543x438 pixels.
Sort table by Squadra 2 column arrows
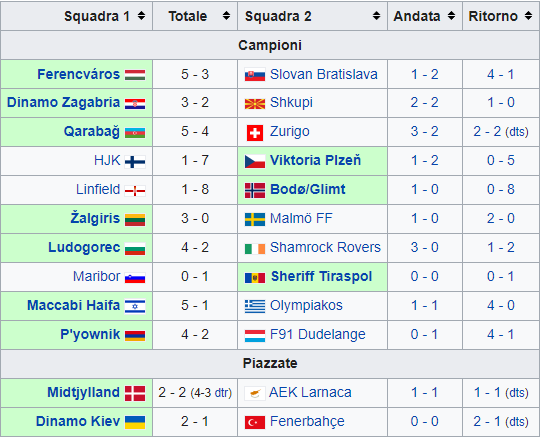pos(376,16)
